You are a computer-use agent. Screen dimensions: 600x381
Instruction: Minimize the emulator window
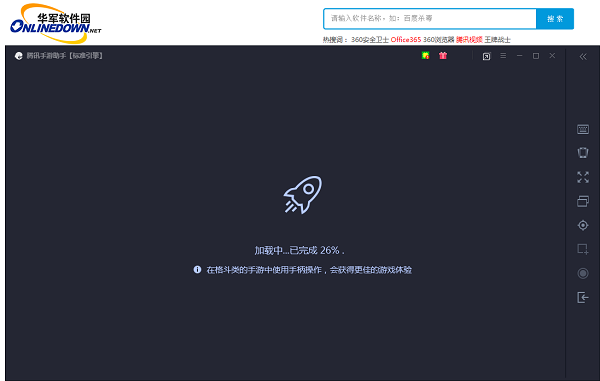[x=519, y=56]
